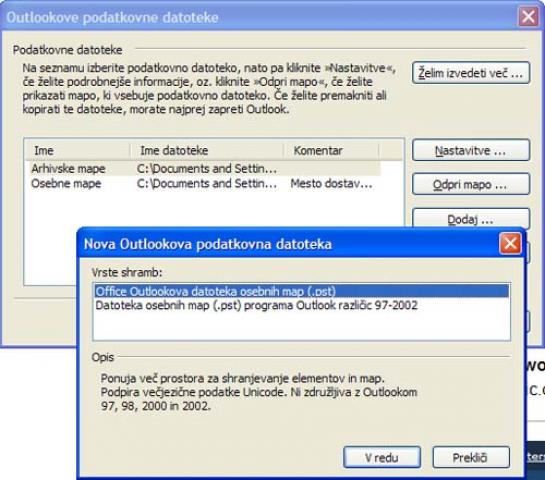This screenshot has width=545, height=480.
Task: Sort by the "Komentar" column header
Action: click(x=331, y=150)
